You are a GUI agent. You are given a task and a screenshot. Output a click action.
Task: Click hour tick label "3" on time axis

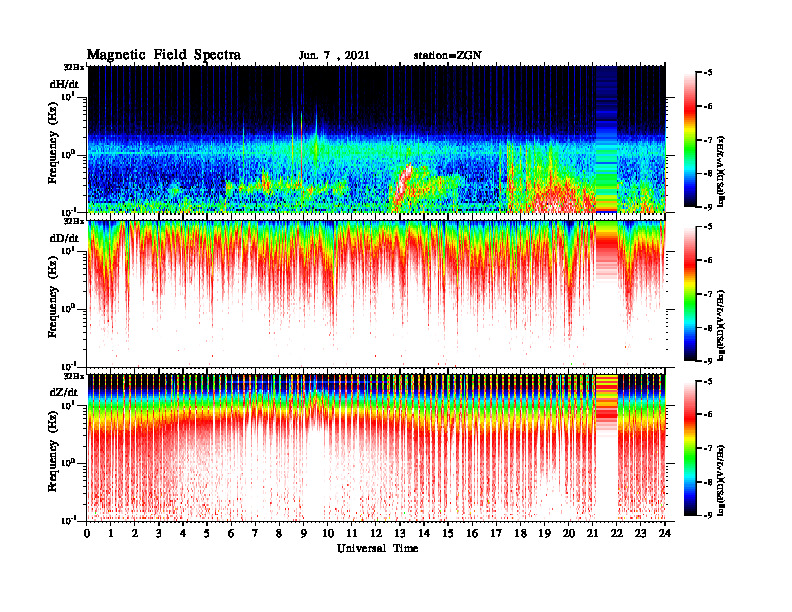tap(159, 534)
